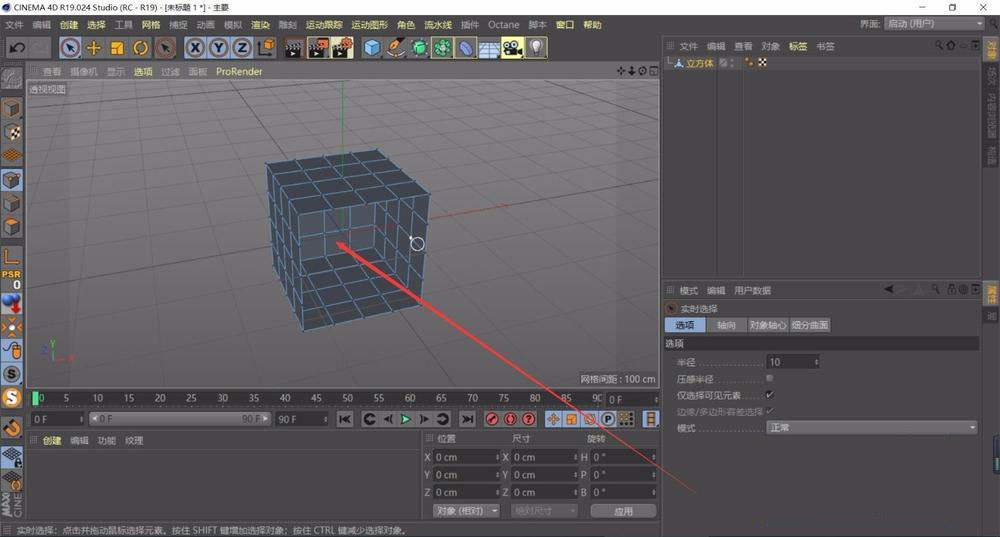Open ProRender viewport menu

(239, 71)
